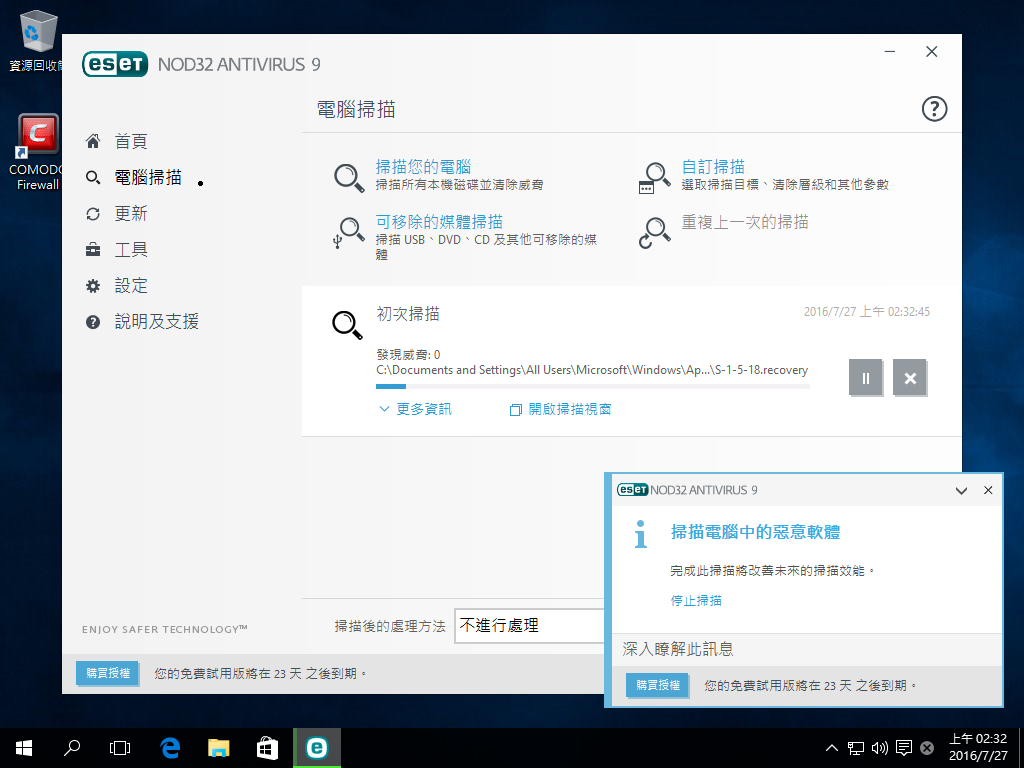The image size is (1024, 768).
Task: Go to 首頁 in the sidebar
Action: click(x=131, y=141)
